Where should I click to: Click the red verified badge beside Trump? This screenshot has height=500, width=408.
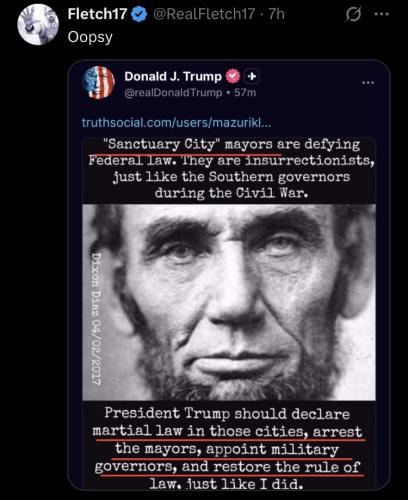[233, 76]
